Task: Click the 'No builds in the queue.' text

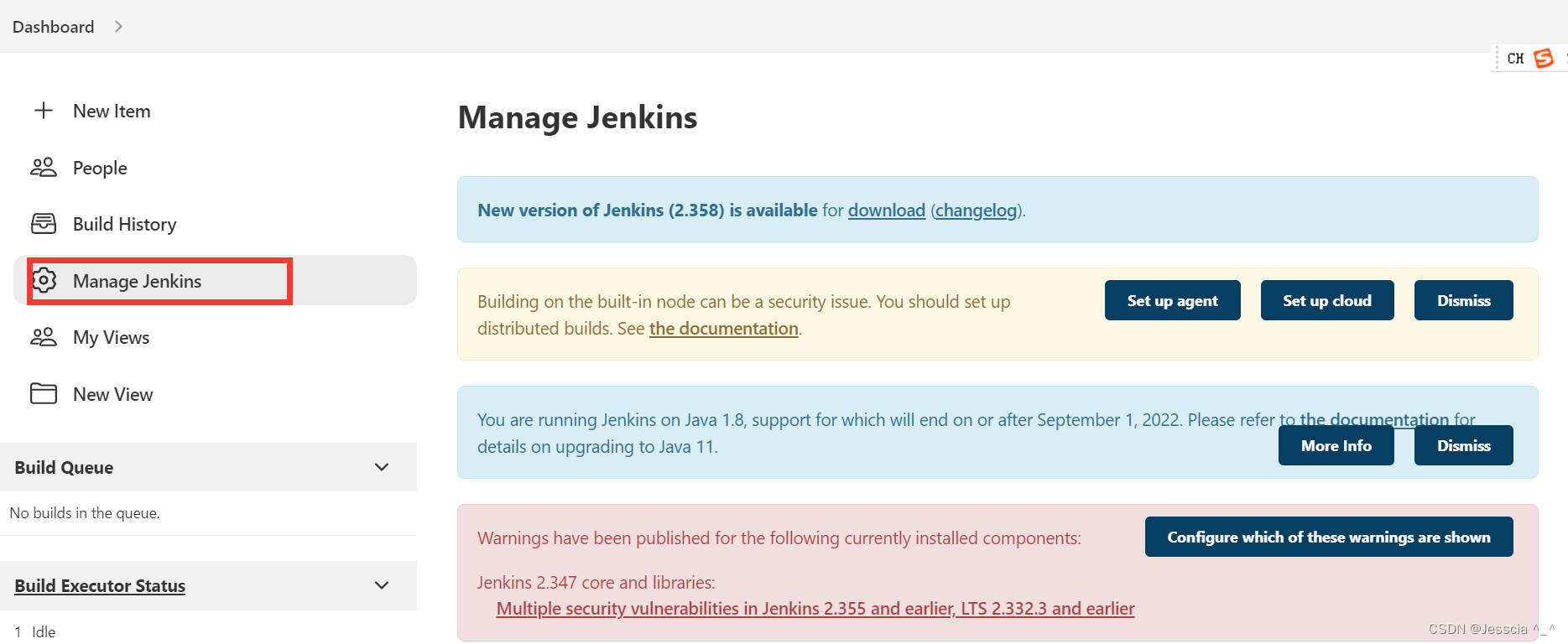Action: (85, 513)
